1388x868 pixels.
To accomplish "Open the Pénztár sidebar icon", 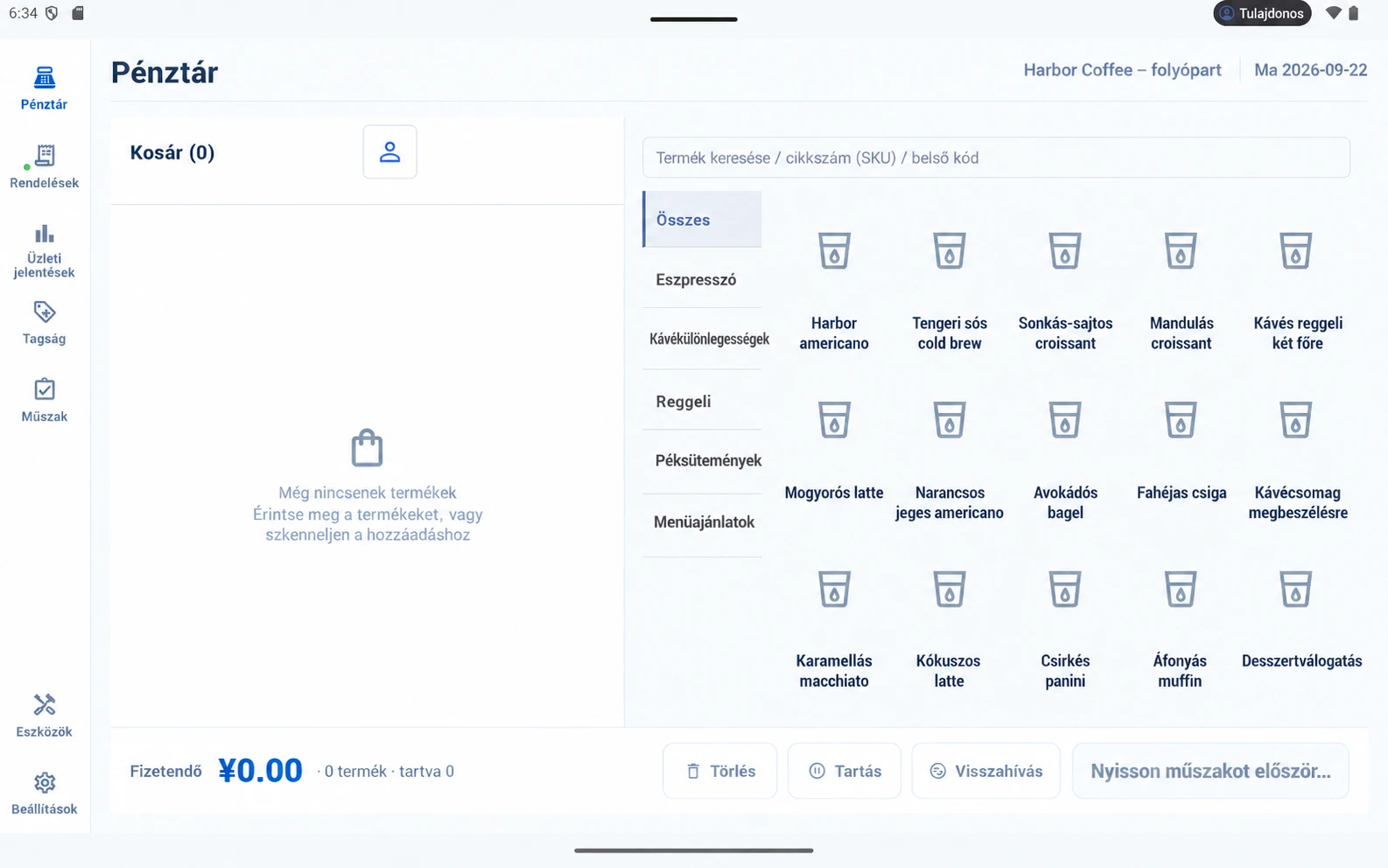I will [x=44, y=88].
